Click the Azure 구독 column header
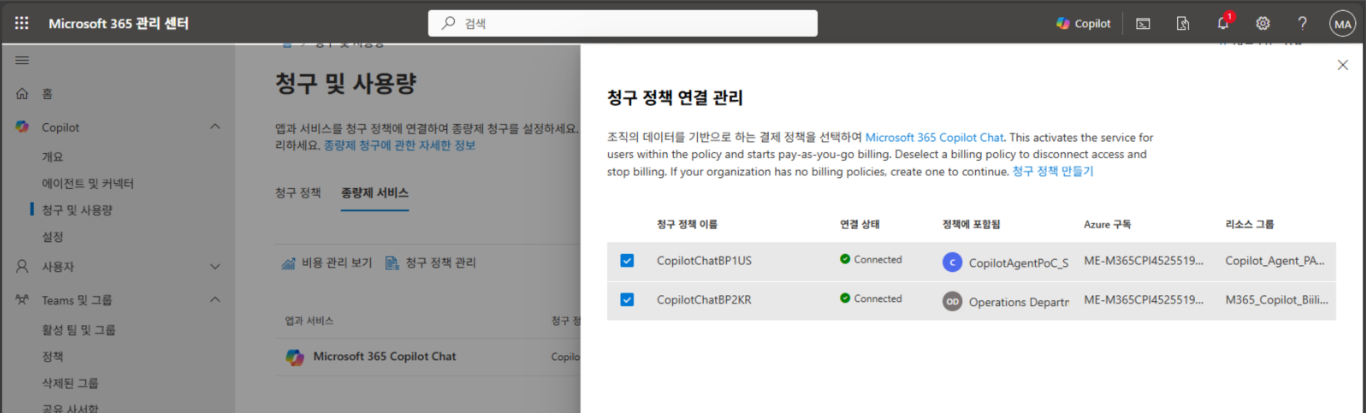 tap(1107, 224)
